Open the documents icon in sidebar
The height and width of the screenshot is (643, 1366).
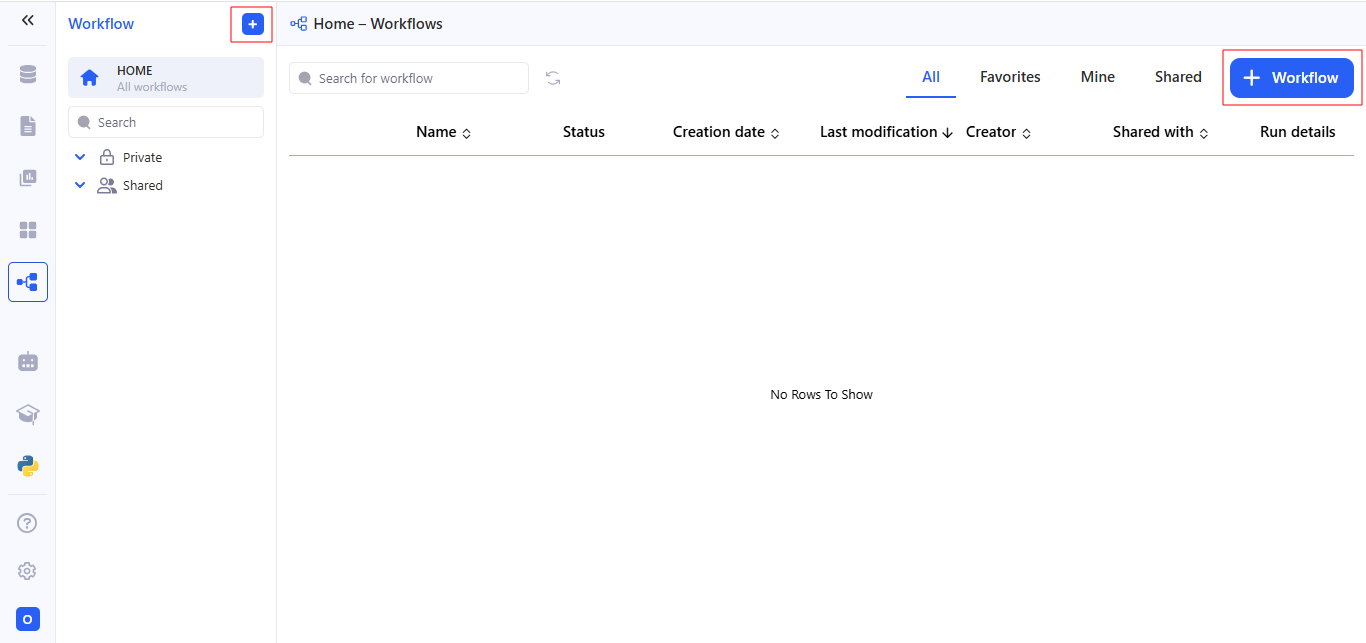28,126
